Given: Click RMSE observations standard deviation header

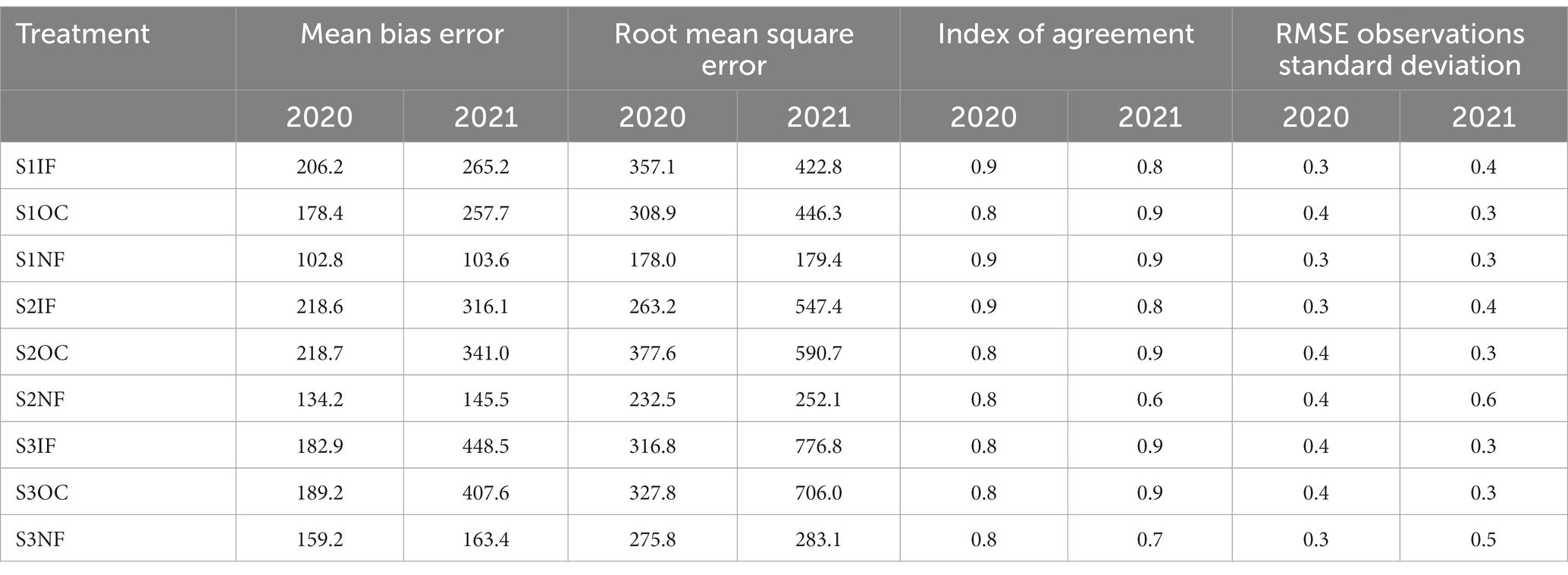Looking at the screenshot, I should click(1400, 49).
